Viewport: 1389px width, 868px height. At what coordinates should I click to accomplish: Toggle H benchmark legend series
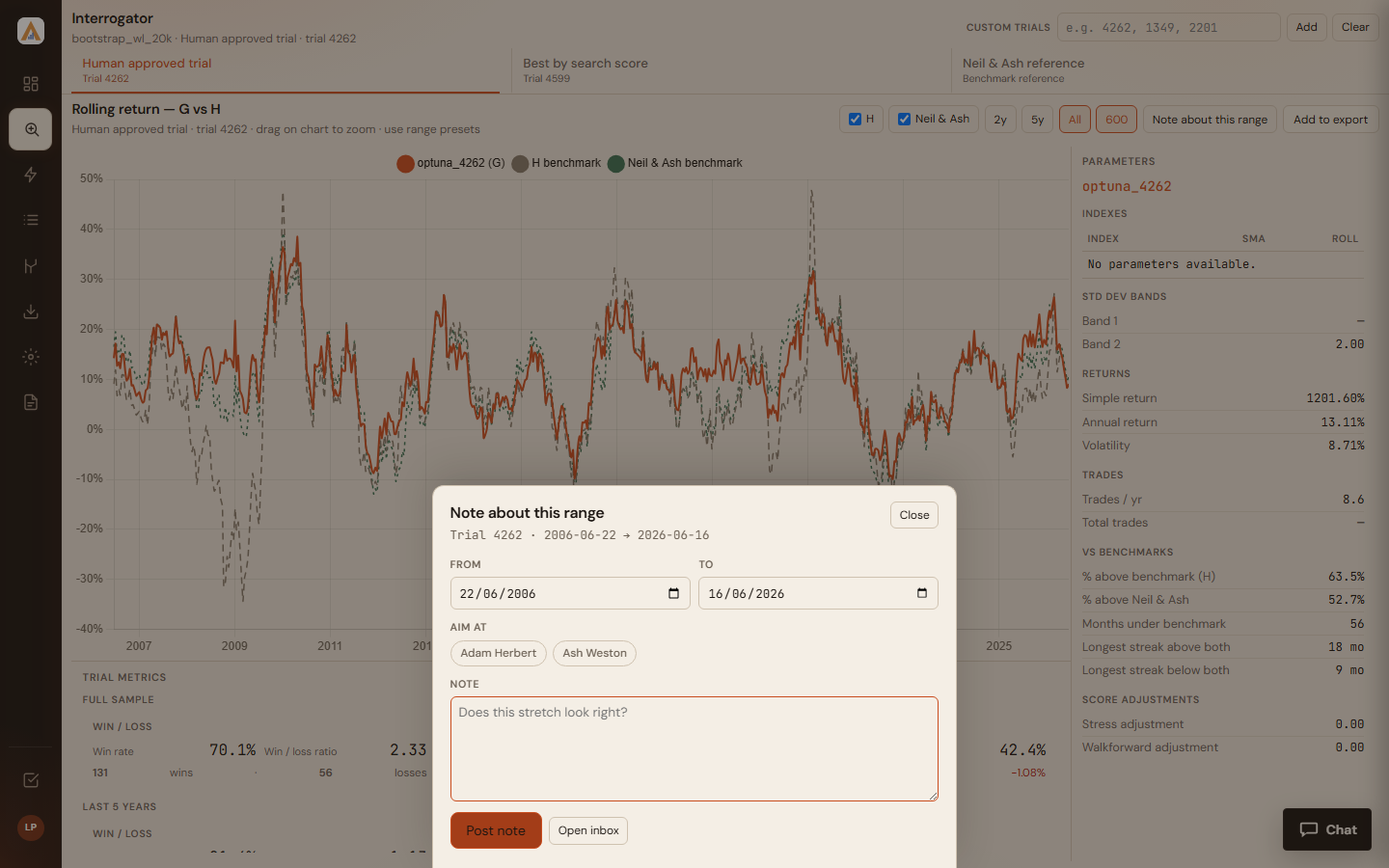(x=557, y=163)
